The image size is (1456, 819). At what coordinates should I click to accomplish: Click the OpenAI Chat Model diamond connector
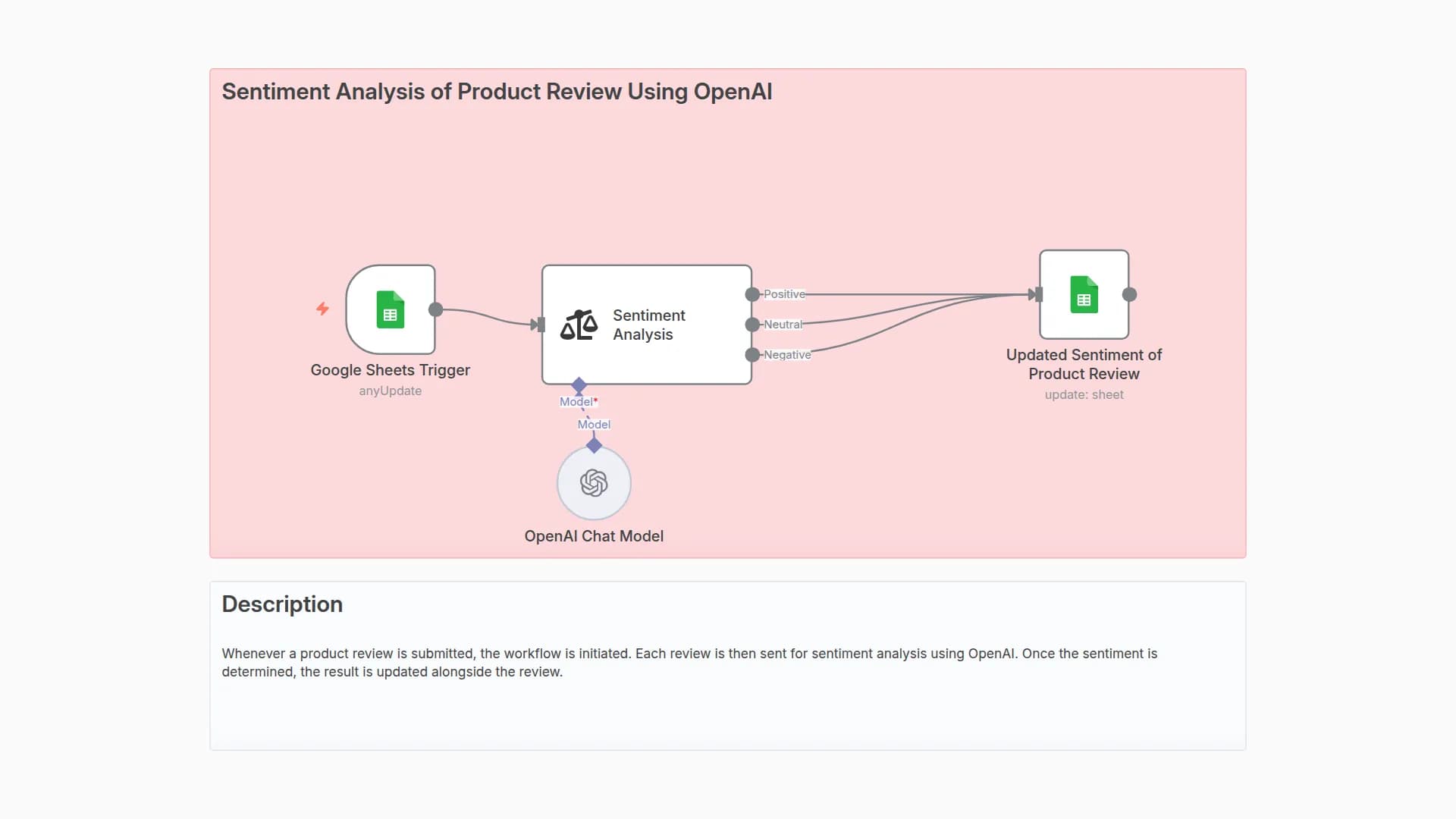point(594,446)
